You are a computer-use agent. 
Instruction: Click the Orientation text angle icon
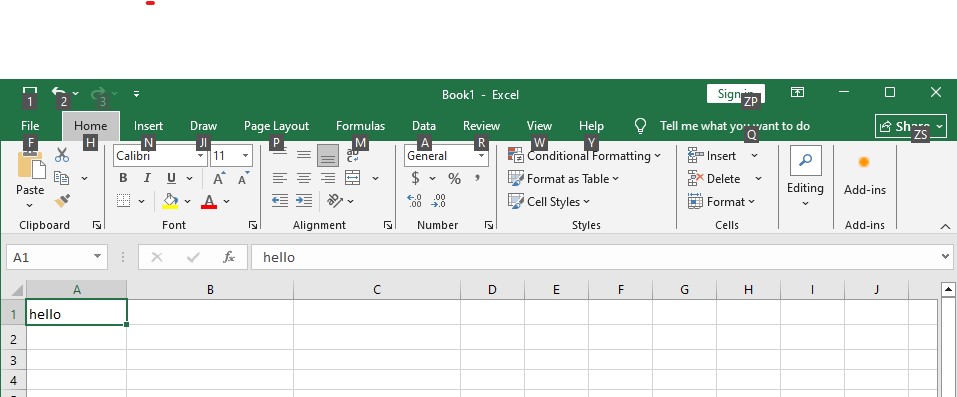pyautogui.click(x=334, y=200)
